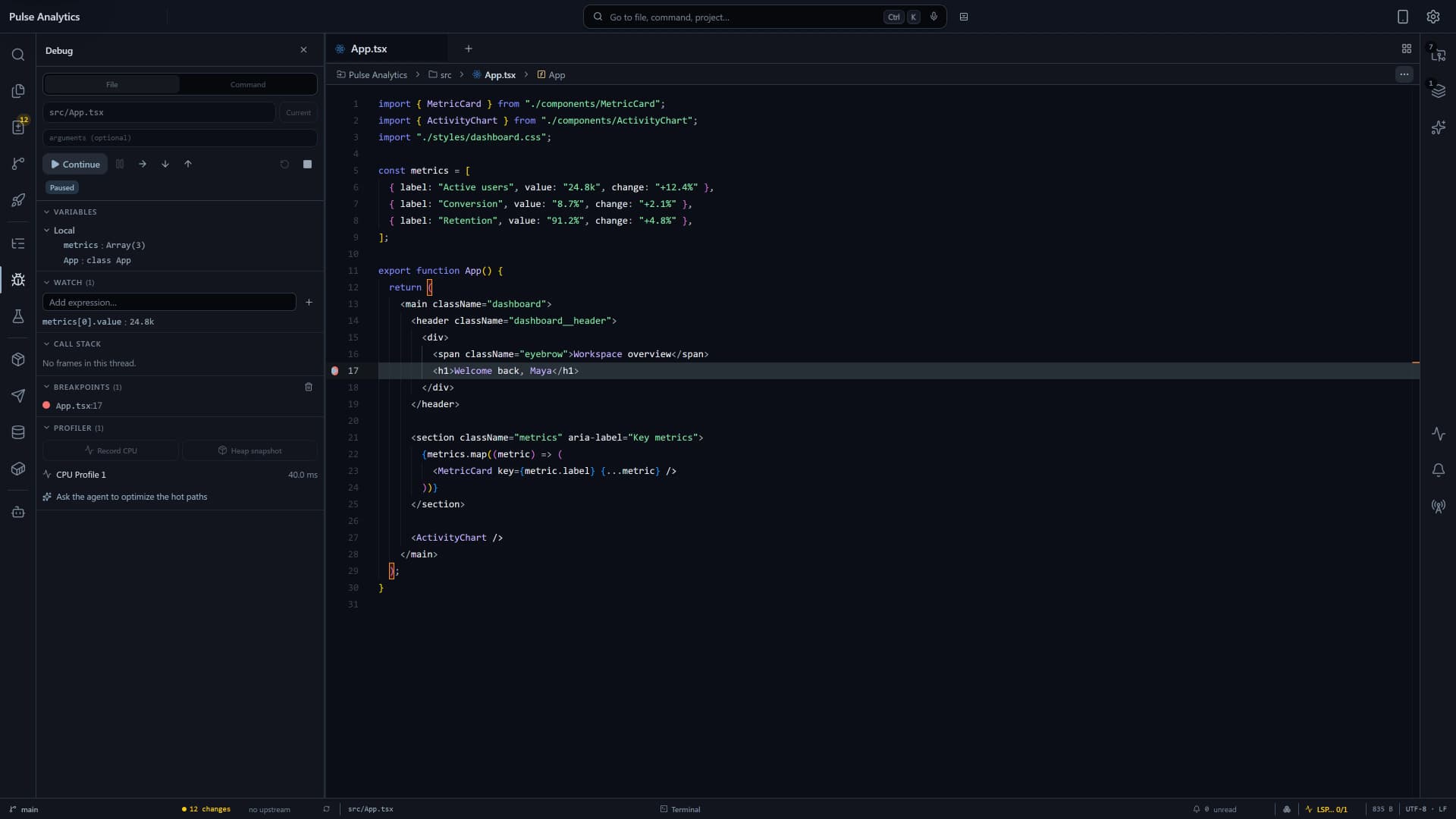The width and height of the screenshot is (1456, 819).
Task: Open the flask testing sidebar icon
Action: pyautogui.click(x=18, y=316)
